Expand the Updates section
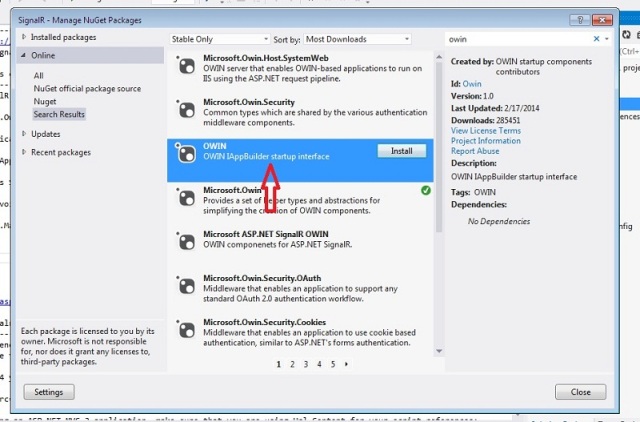Image resolution: width=640 pixels, height=422 pixels. [x=24, y=133]
